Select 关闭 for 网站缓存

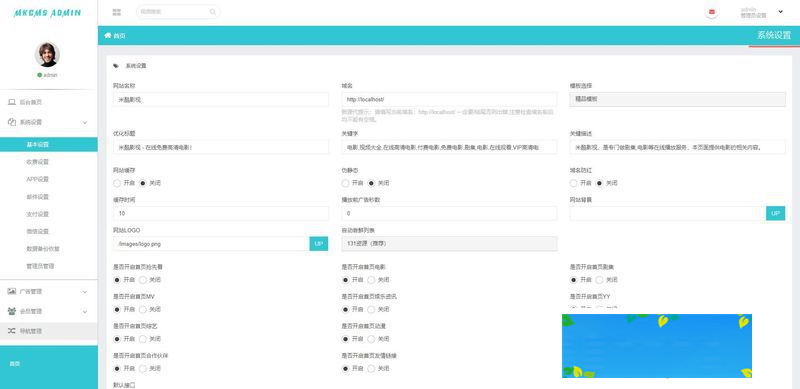[x=143, y=183]
